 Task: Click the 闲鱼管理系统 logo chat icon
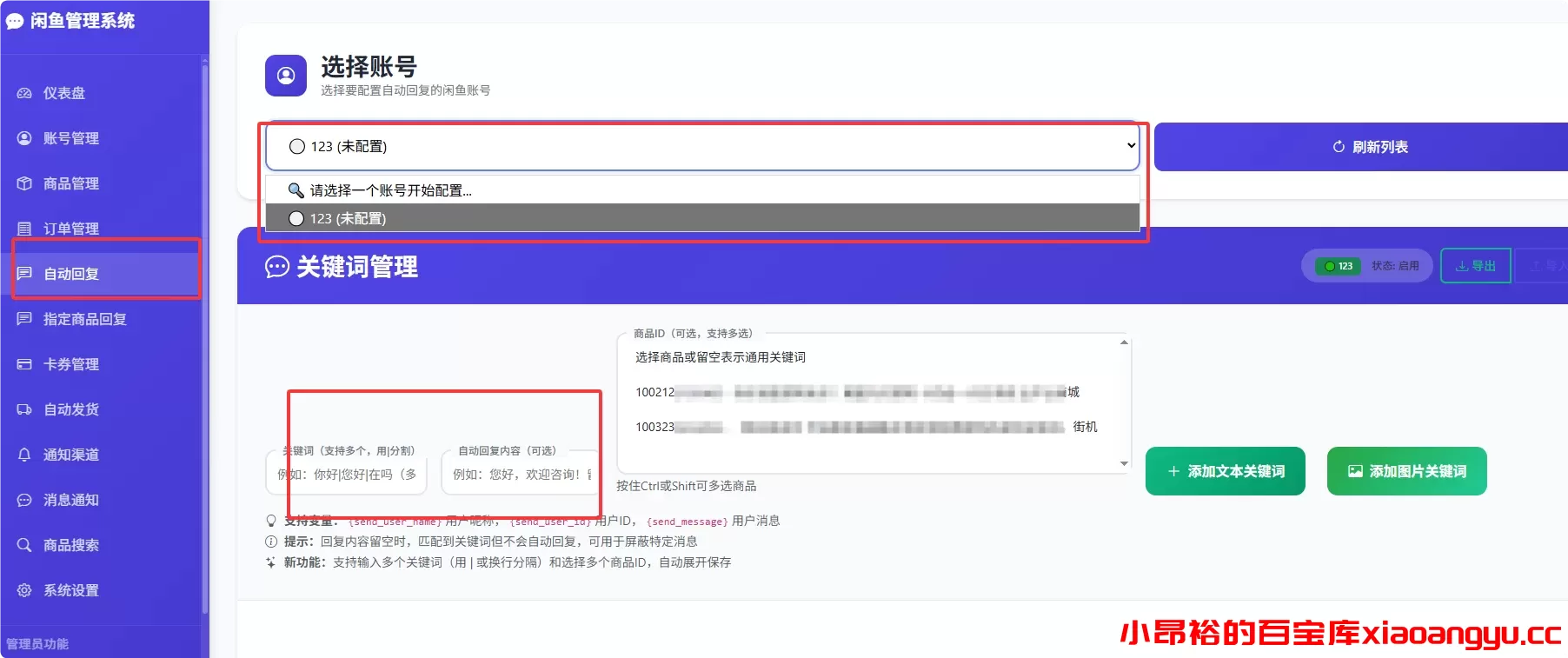[x=15, y=21]
